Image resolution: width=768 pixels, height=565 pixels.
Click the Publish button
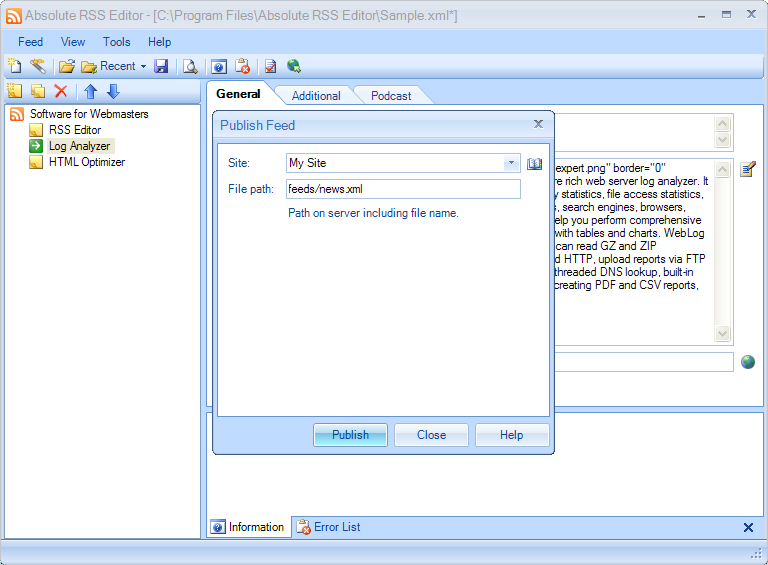(350, 435)
